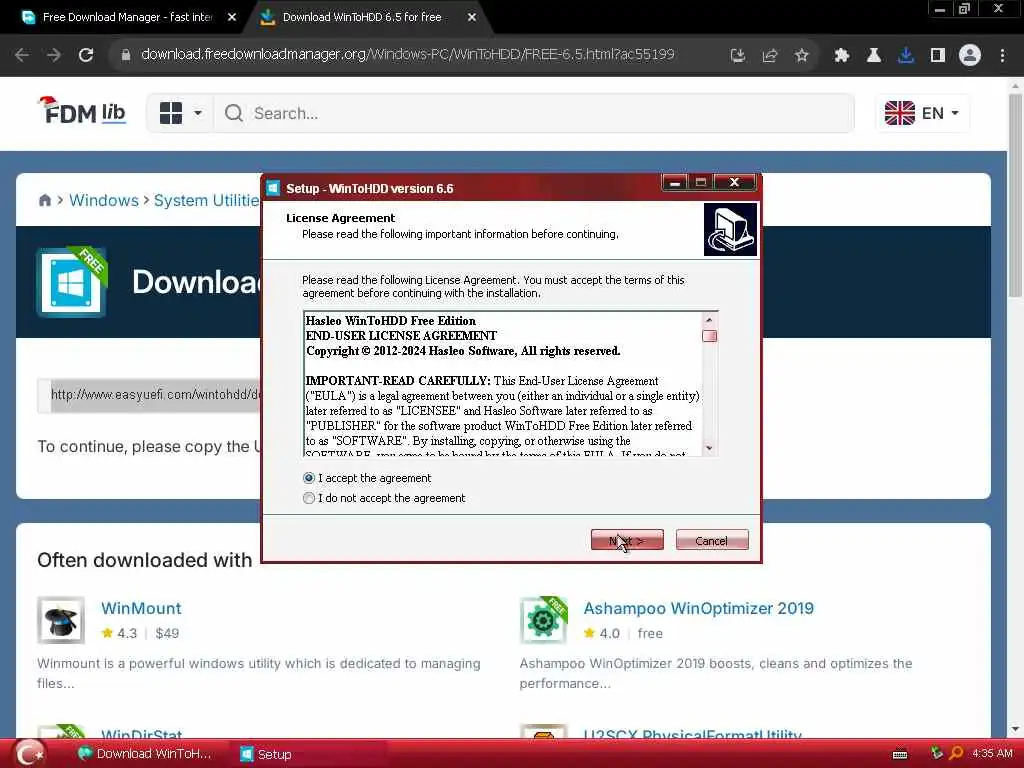Go forward in browser history

tap(54, 55)
